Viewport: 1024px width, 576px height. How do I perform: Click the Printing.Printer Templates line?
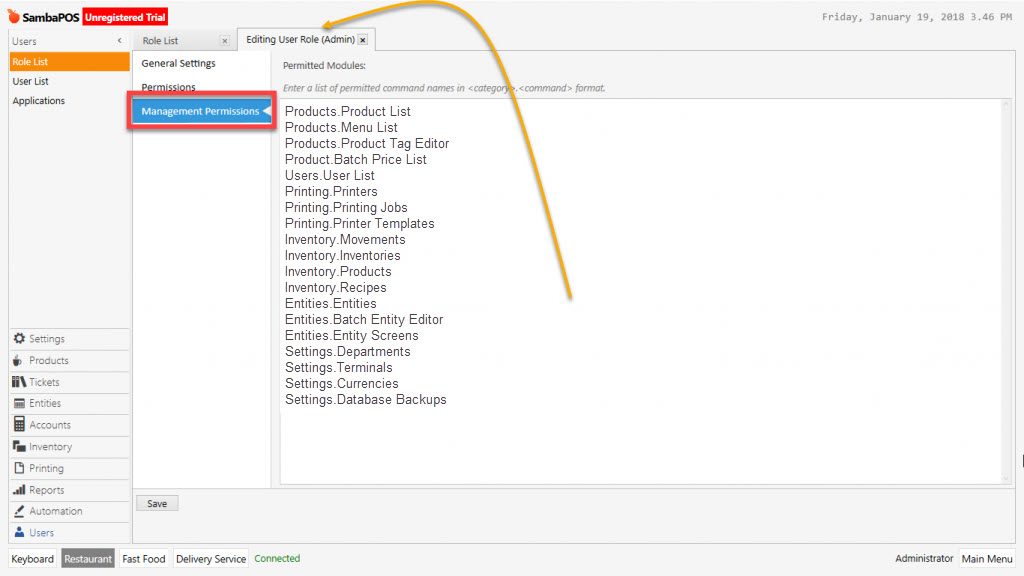pos(359,223)
